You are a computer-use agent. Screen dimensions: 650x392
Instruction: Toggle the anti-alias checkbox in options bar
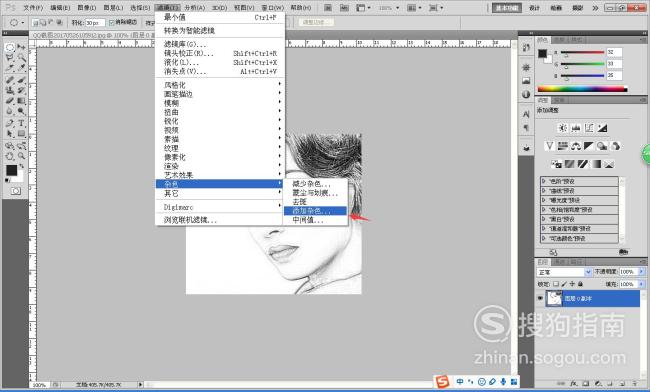point(112,22)
